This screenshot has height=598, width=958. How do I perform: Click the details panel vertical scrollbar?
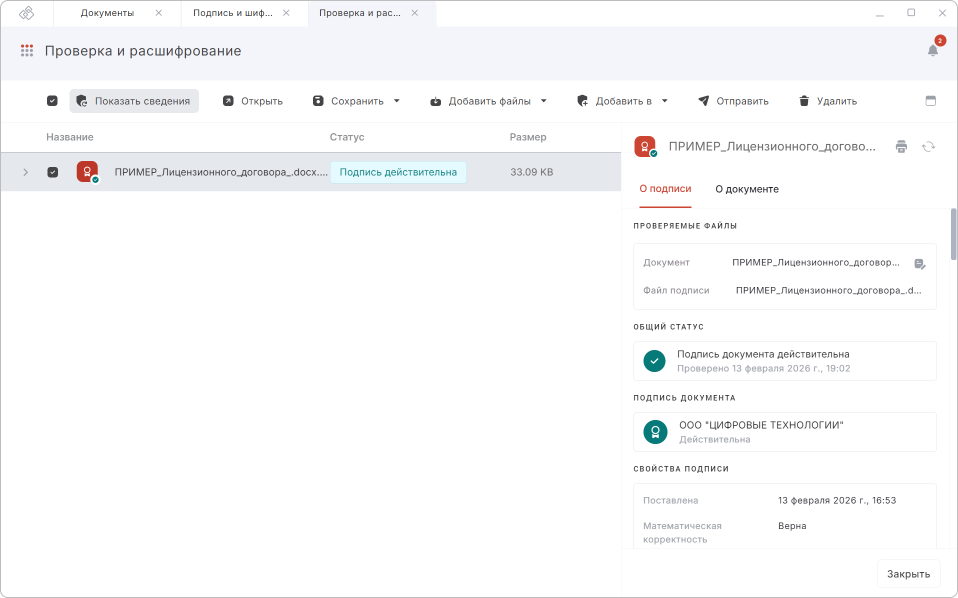[x=953, y=235]
